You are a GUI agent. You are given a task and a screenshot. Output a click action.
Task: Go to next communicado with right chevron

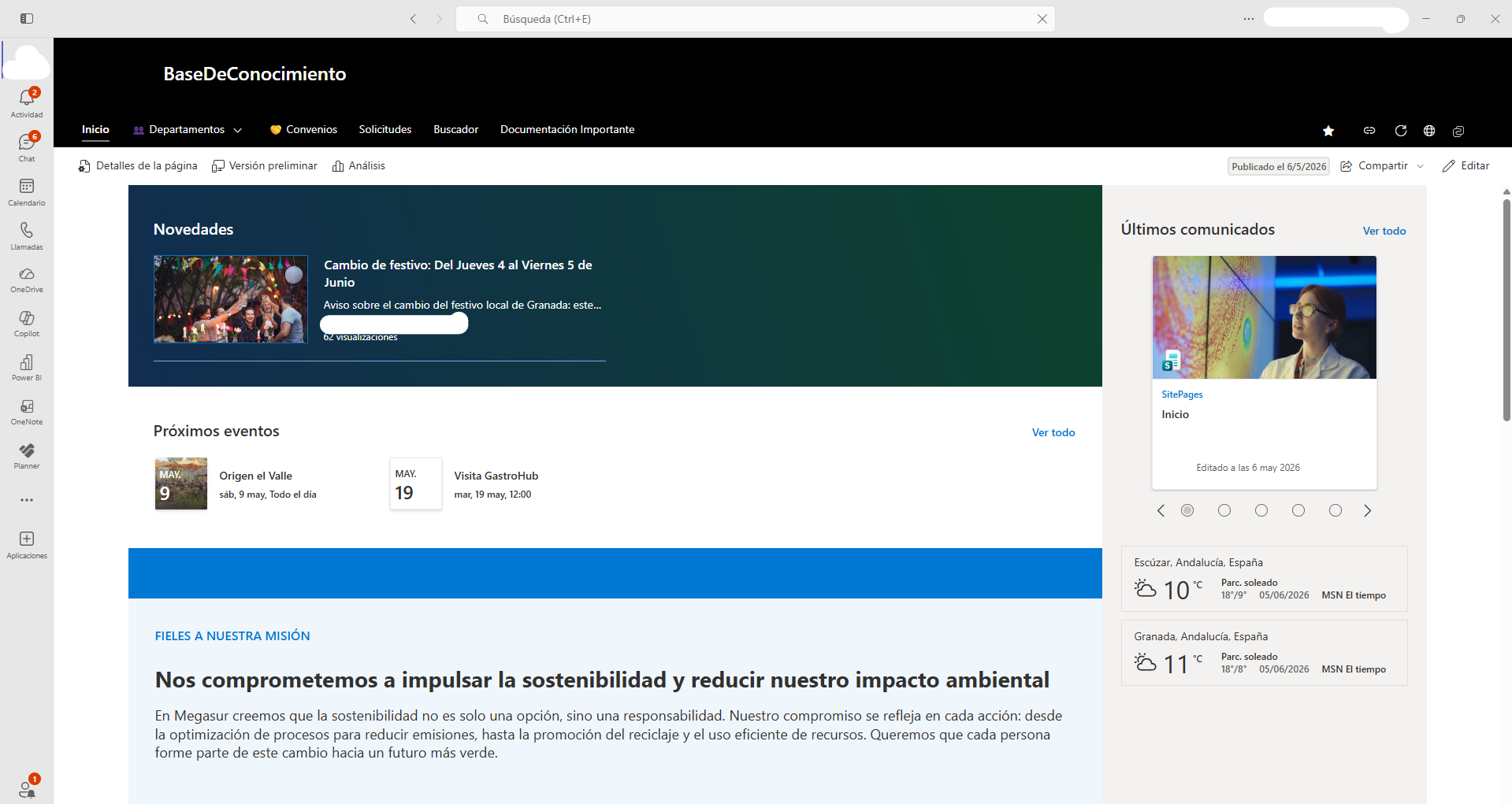click(x=1368, y=510)
